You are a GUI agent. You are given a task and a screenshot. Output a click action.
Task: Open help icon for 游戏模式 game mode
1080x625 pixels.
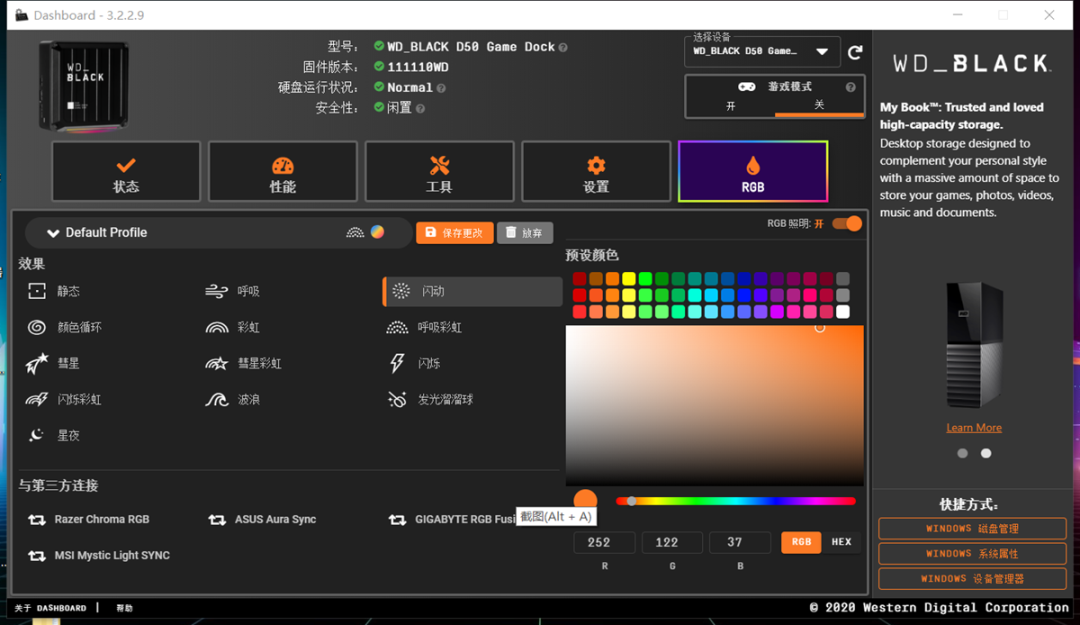851,88
